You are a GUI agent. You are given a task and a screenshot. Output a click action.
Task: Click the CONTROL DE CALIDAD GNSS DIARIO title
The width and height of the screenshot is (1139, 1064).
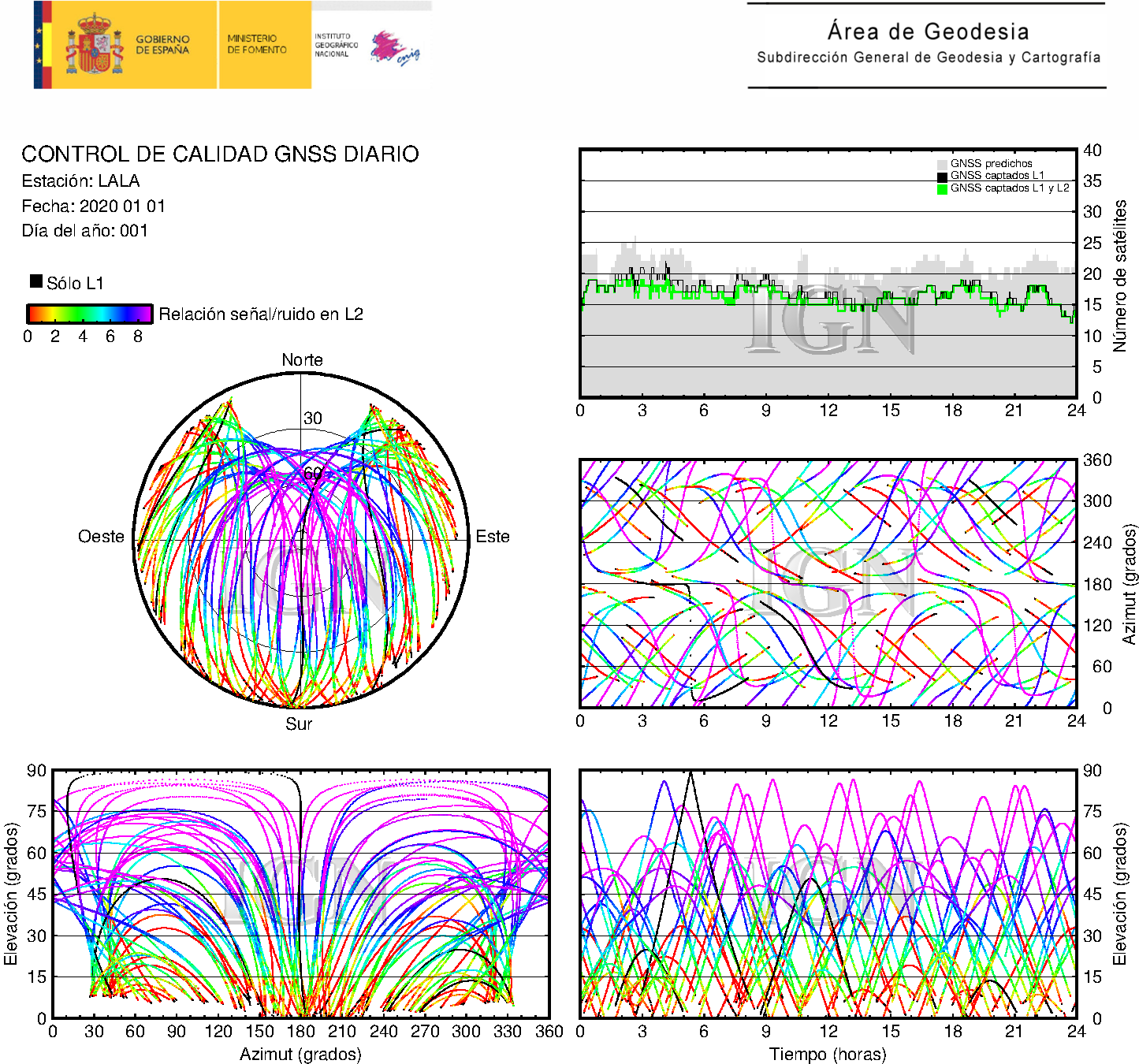(220, 154)
